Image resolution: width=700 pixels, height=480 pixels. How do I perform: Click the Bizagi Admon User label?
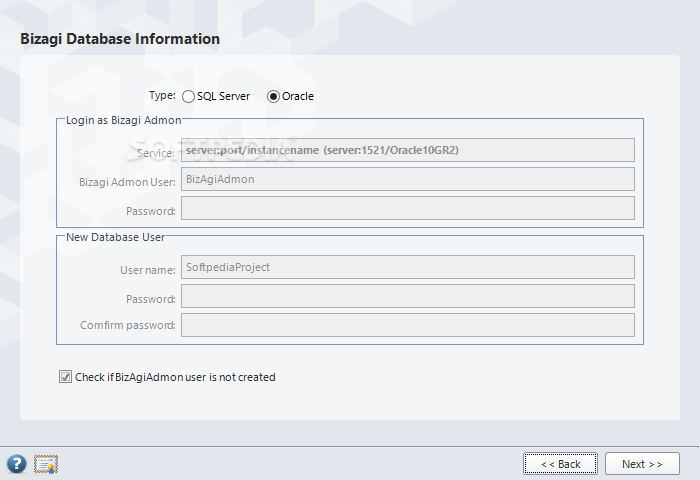127,182
